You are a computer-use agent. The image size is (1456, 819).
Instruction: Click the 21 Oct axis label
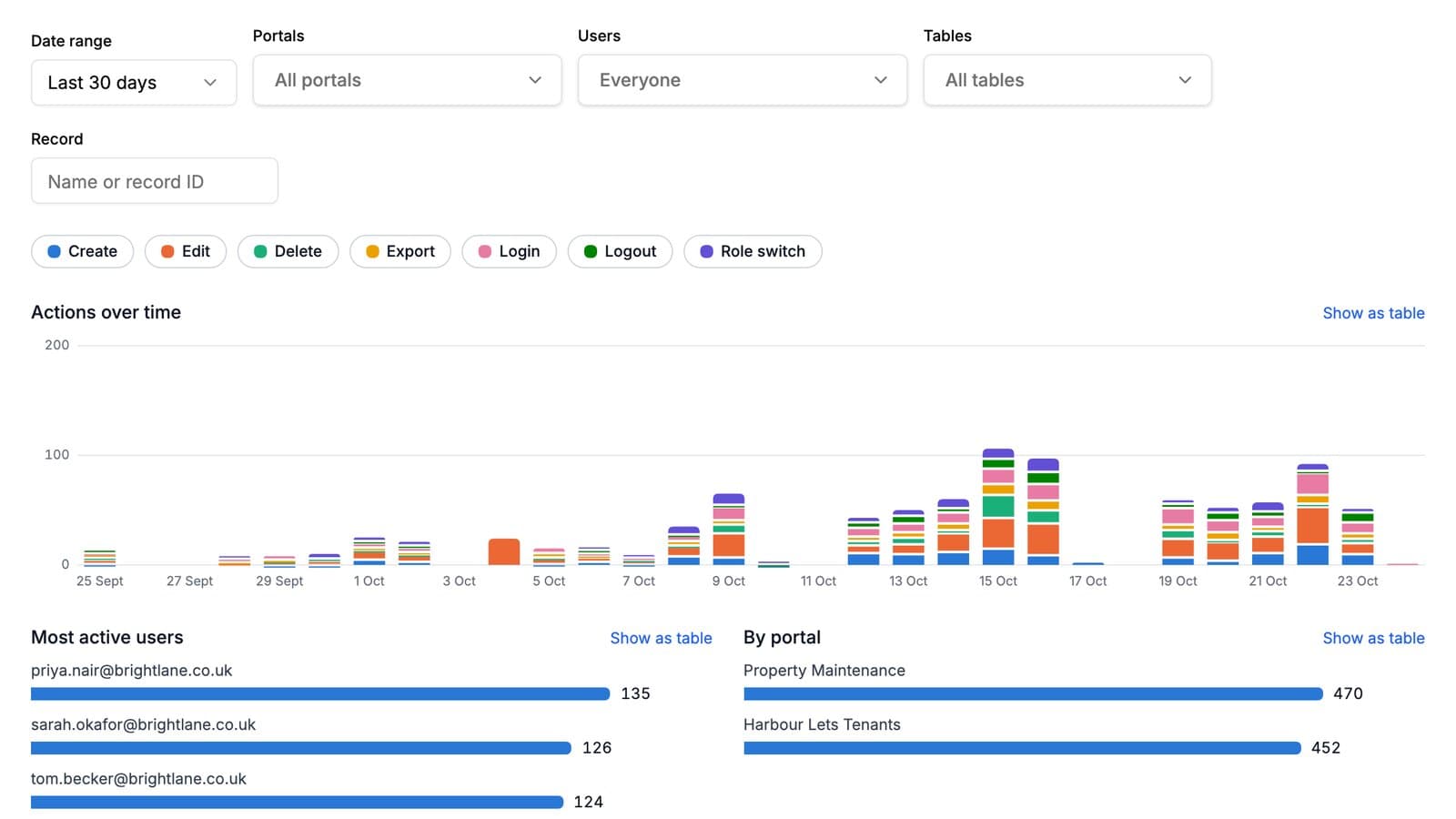pyautogui.click(x=1268, y=581)
